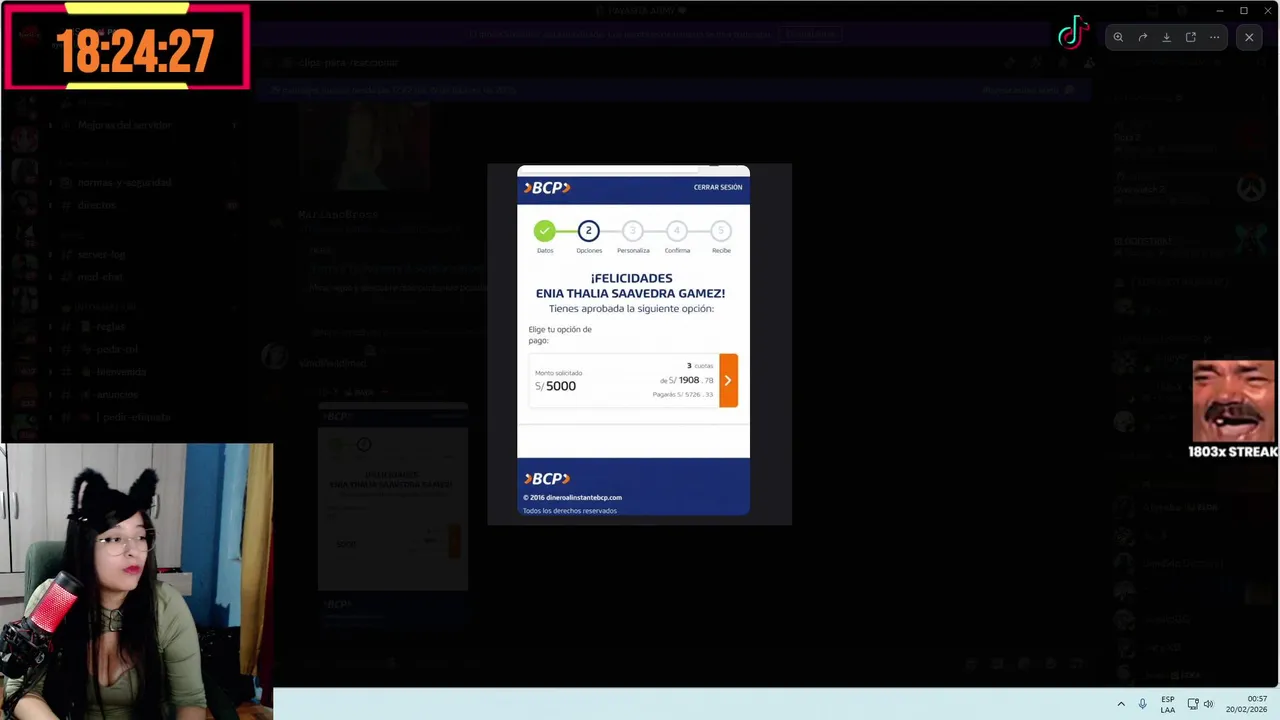This screenshot has width=1280, height=720.
Task: Click the orange arrow next to loan option
Action: [728, 380]
